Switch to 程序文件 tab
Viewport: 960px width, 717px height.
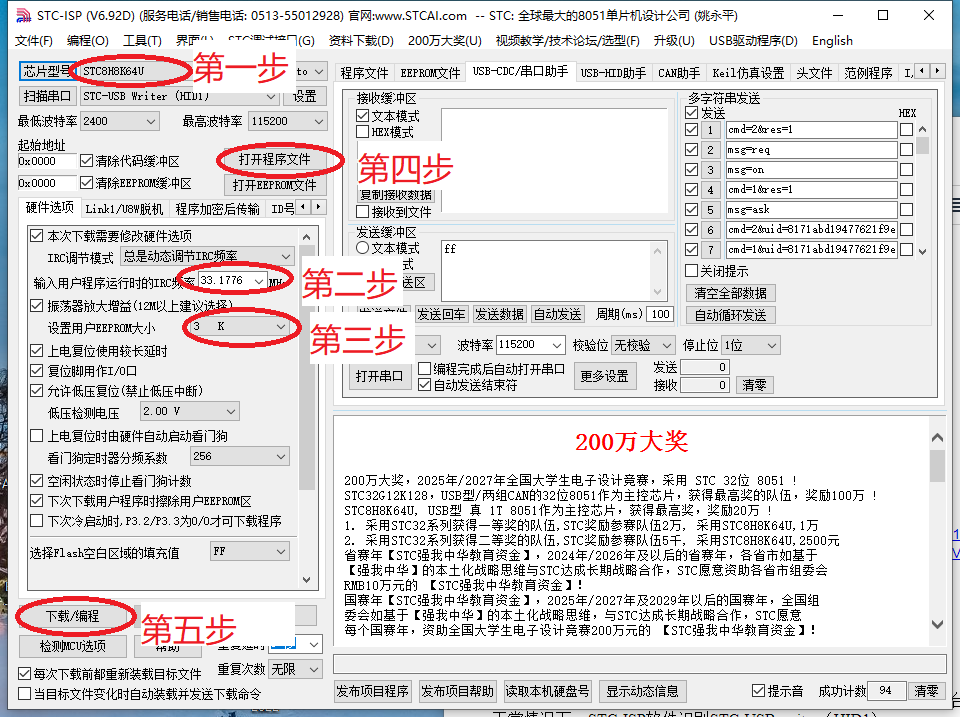coord(364,73)
